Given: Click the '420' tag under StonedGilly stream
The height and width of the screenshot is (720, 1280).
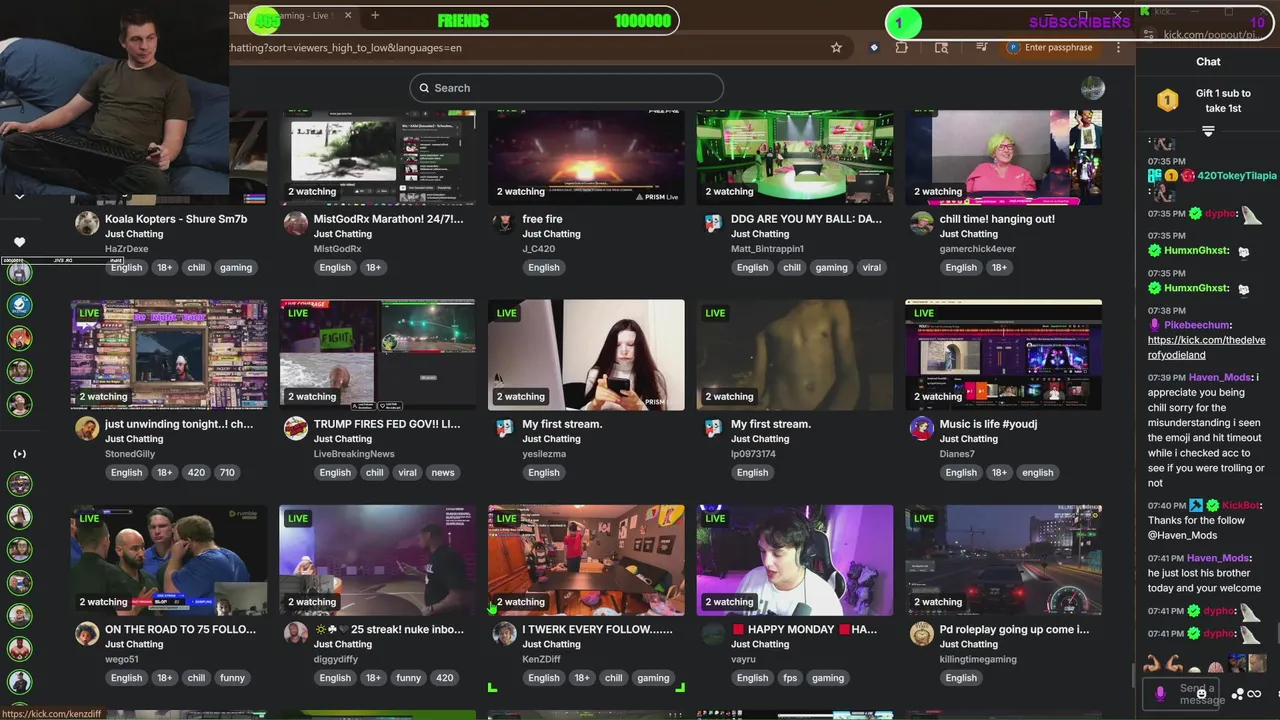Looking at the screenshot, I should coord(196,472).
